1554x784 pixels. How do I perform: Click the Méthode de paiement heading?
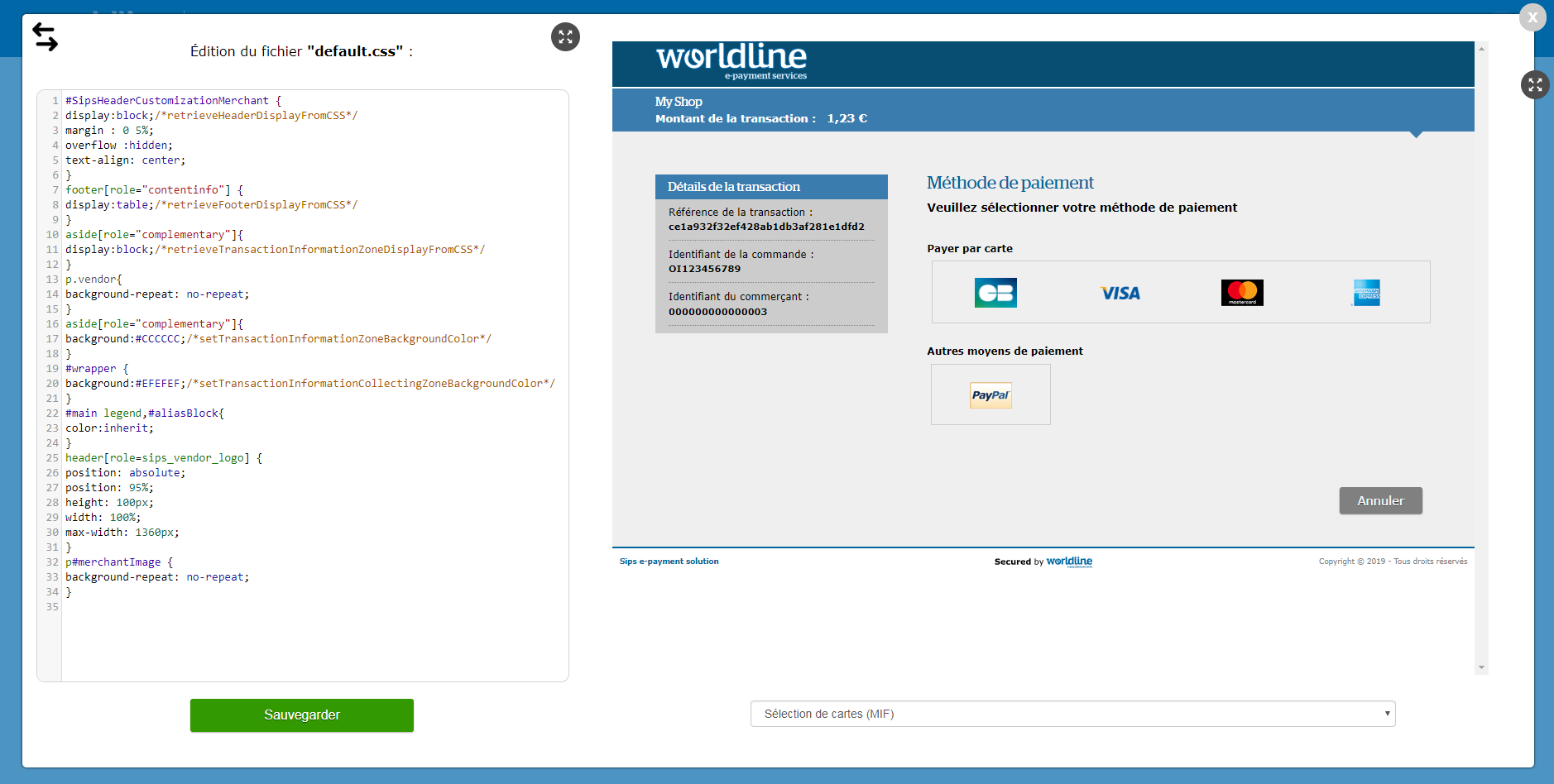point(1010,183)
